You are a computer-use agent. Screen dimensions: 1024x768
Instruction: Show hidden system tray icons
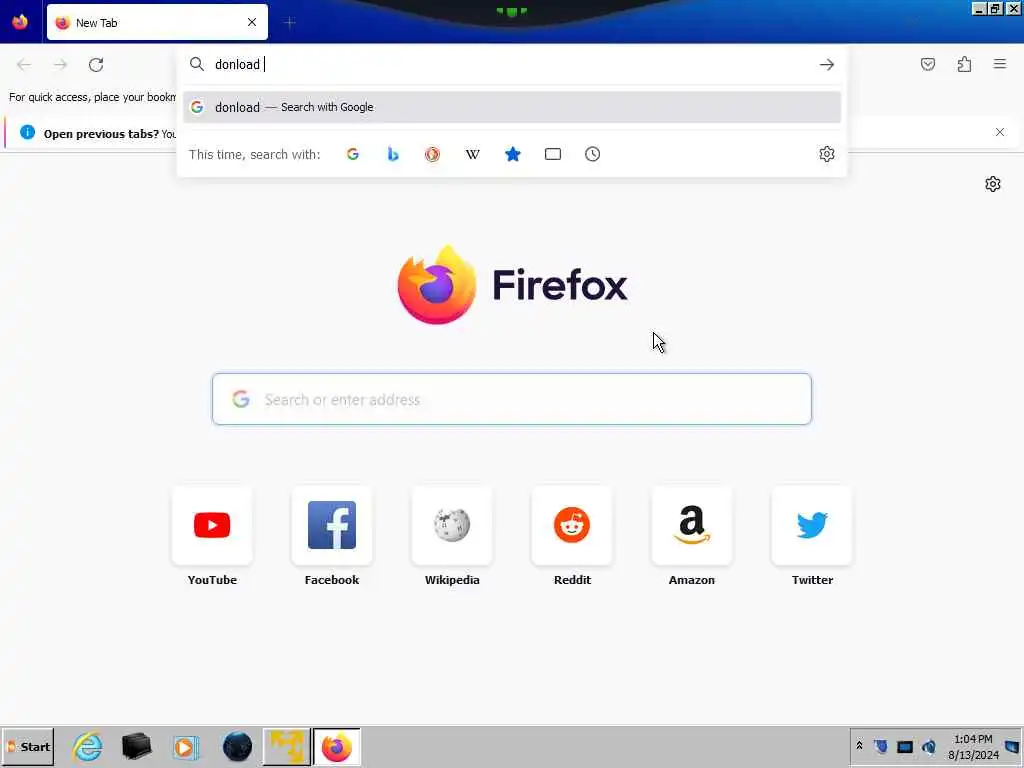coord(859,746)
